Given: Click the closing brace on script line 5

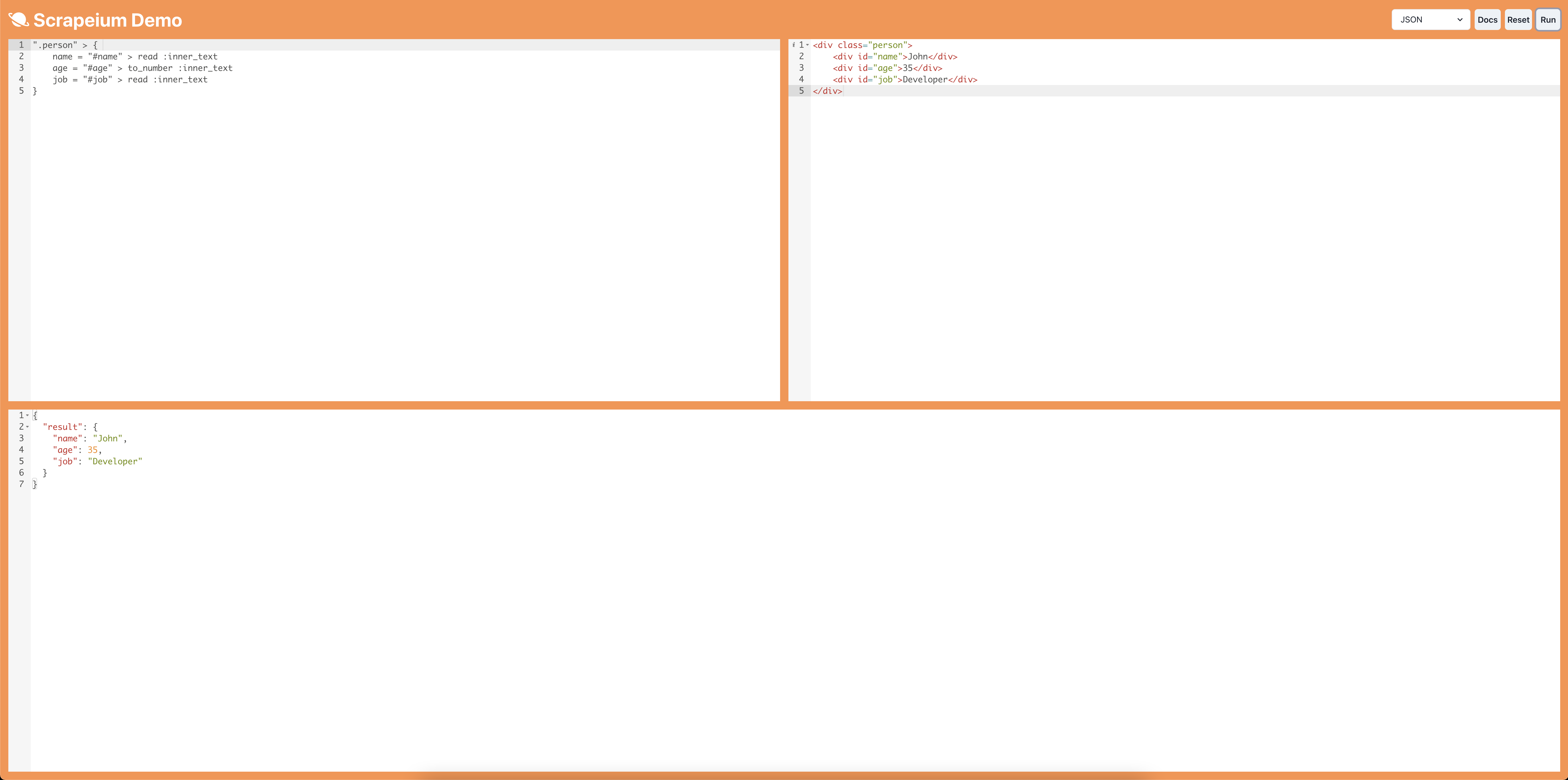Looking at the screenshot, I should click(x=35, y=91).
